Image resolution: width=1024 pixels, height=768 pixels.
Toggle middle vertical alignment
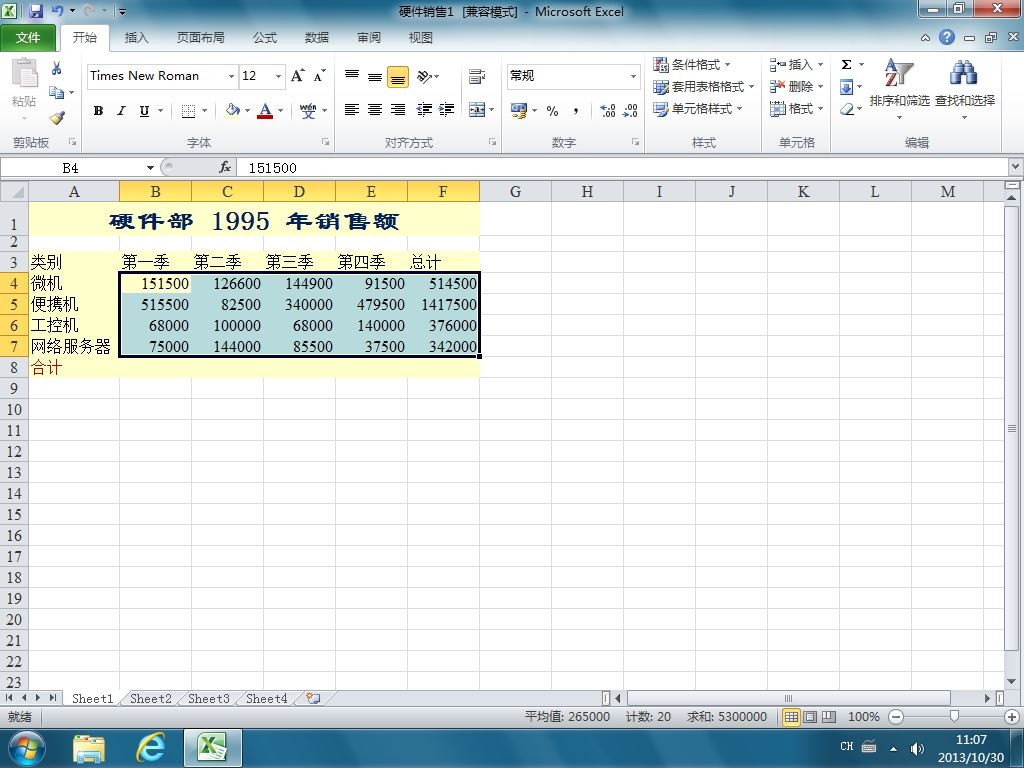coord(375,76)
